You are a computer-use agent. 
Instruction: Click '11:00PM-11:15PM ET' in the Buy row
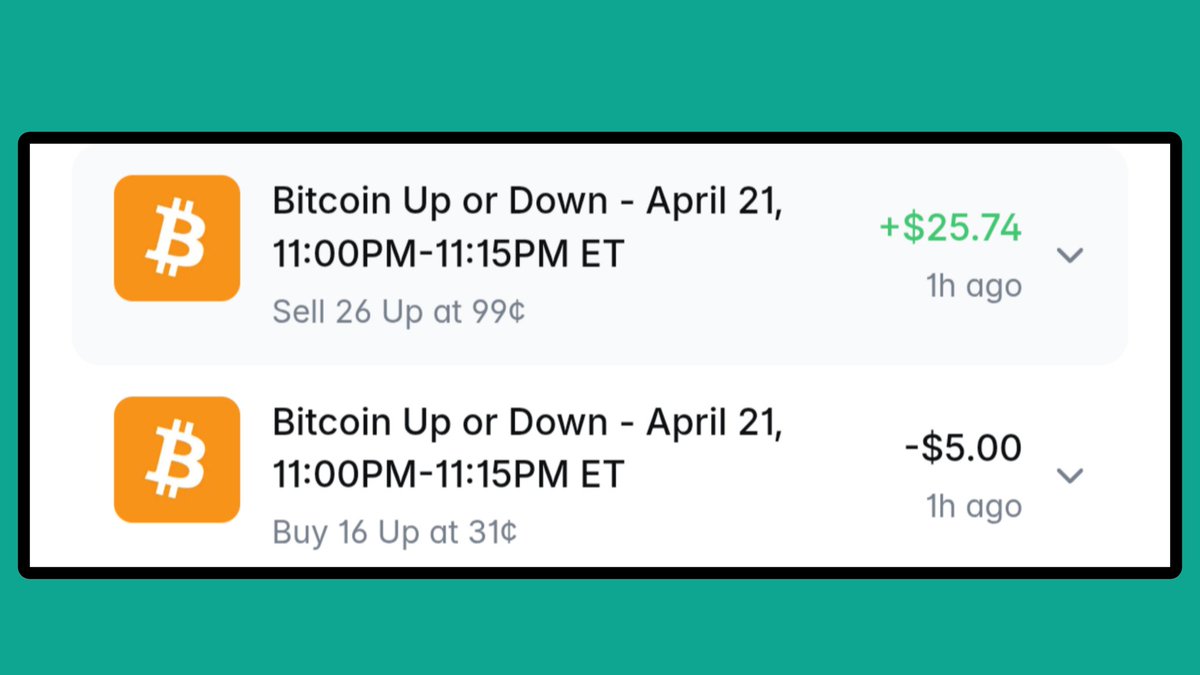coord(448,474)
